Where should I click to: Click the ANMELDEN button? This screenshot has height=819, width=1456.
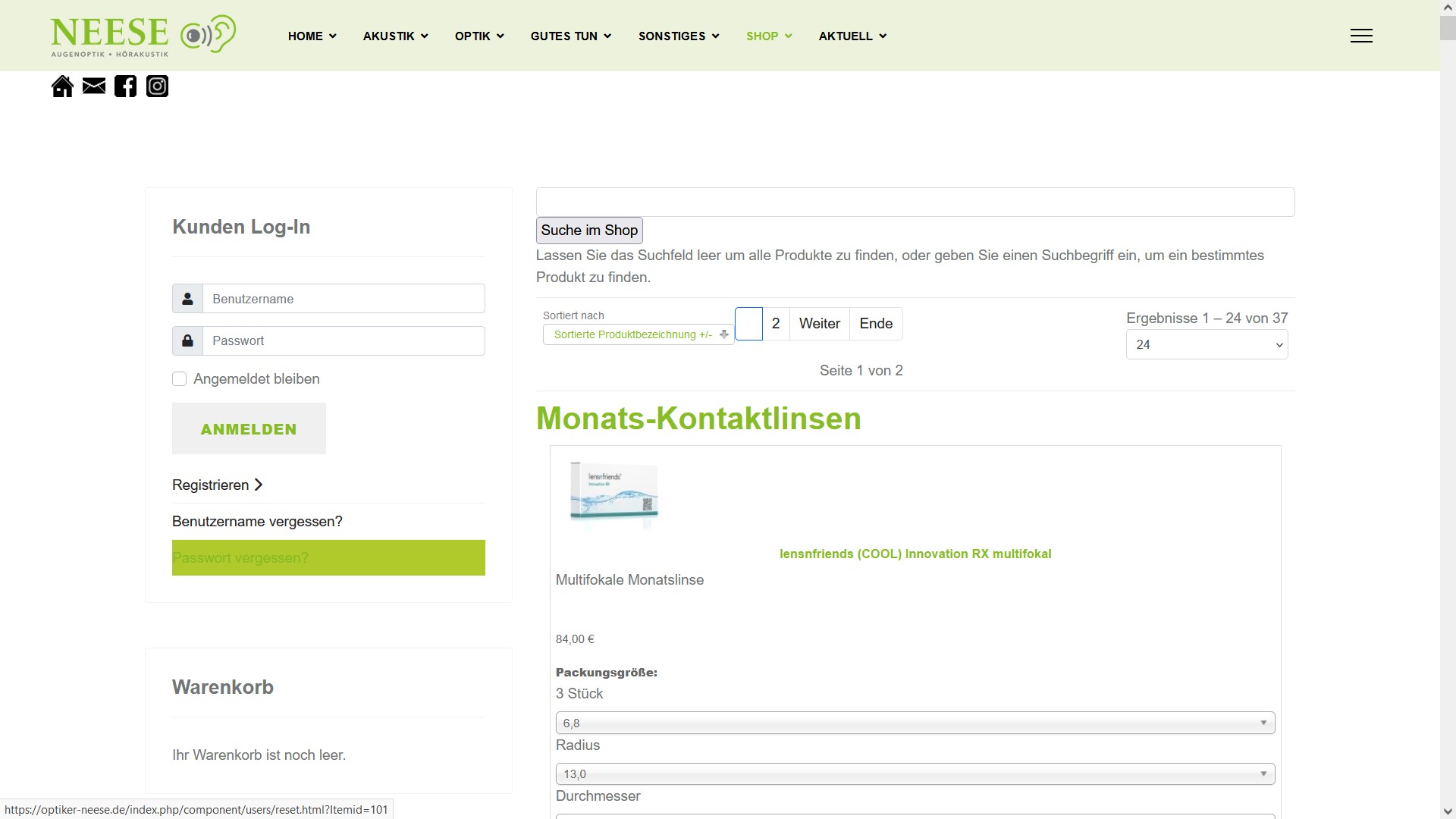tap(249, 429)
